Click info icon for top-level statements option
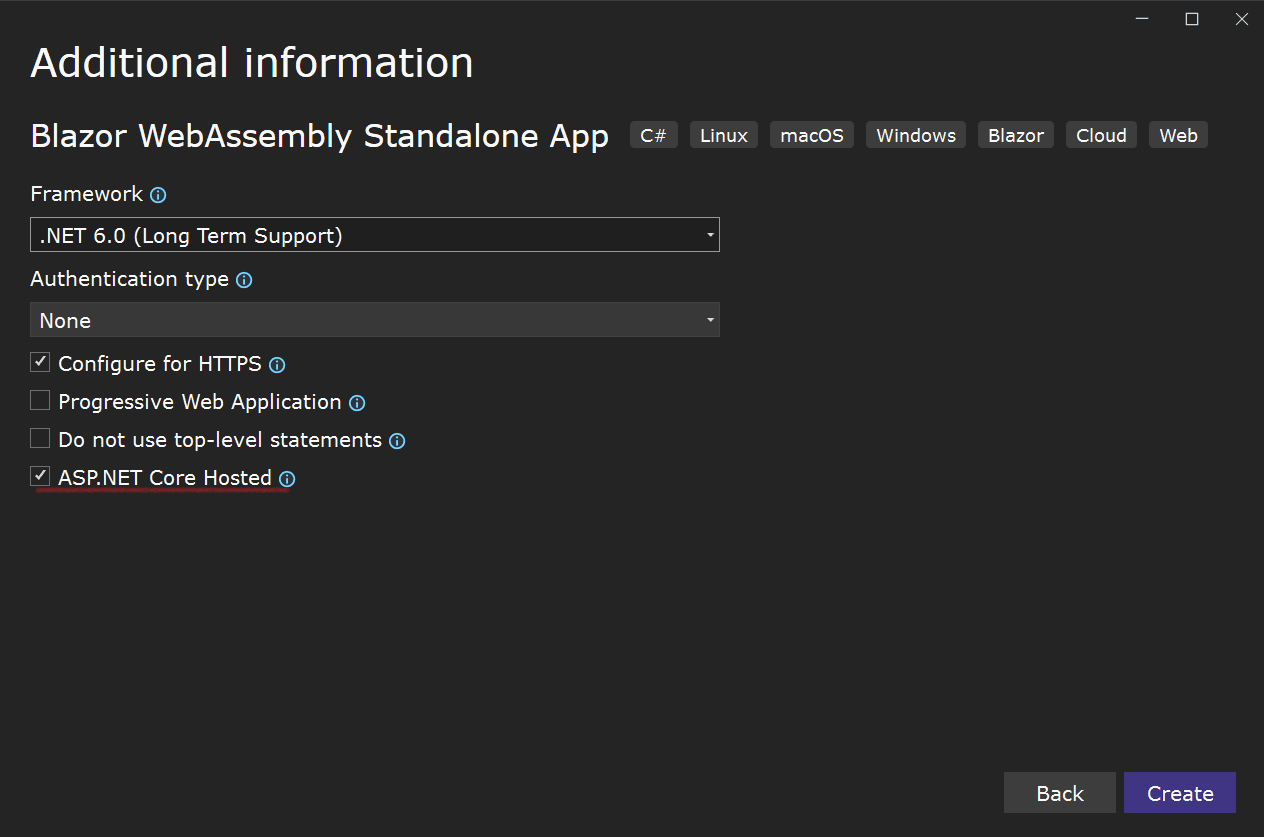The width and height of the screenshot is (1264, 837). coord(397,442)
